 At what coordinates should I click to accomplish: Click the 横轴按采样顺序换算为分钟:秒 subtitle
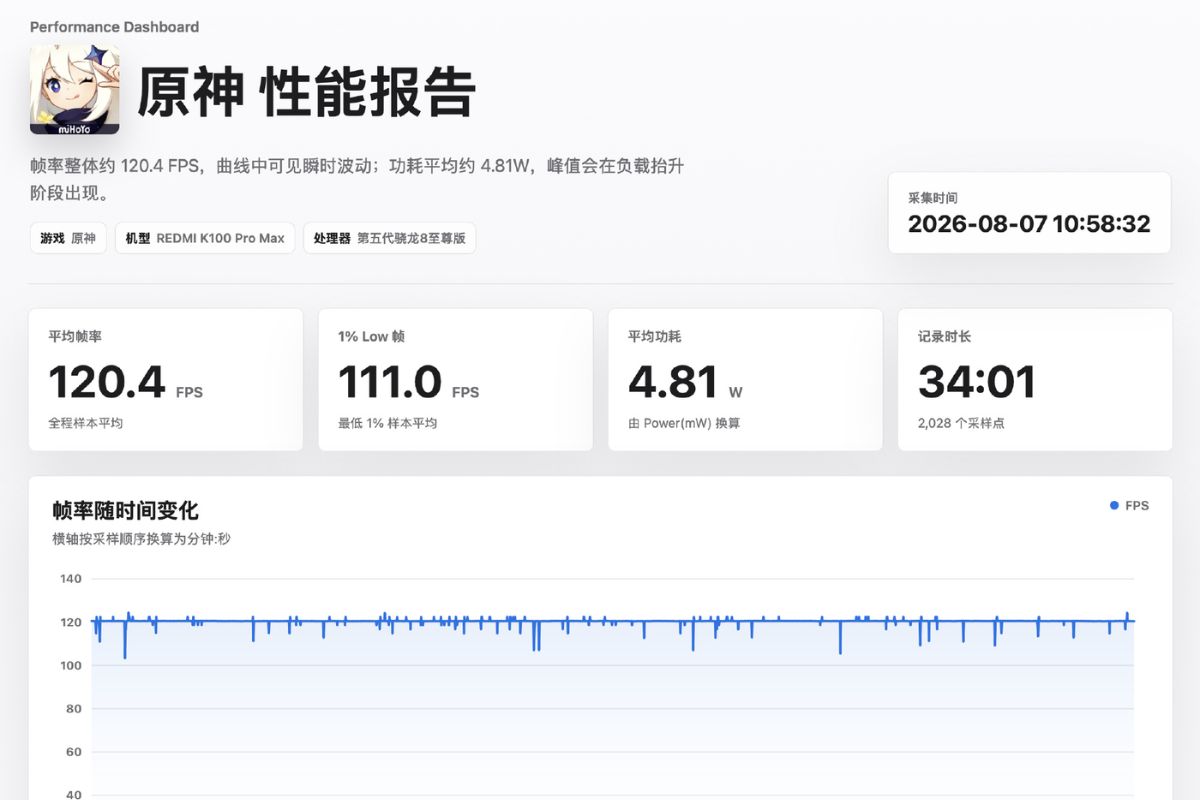(141, 539)
